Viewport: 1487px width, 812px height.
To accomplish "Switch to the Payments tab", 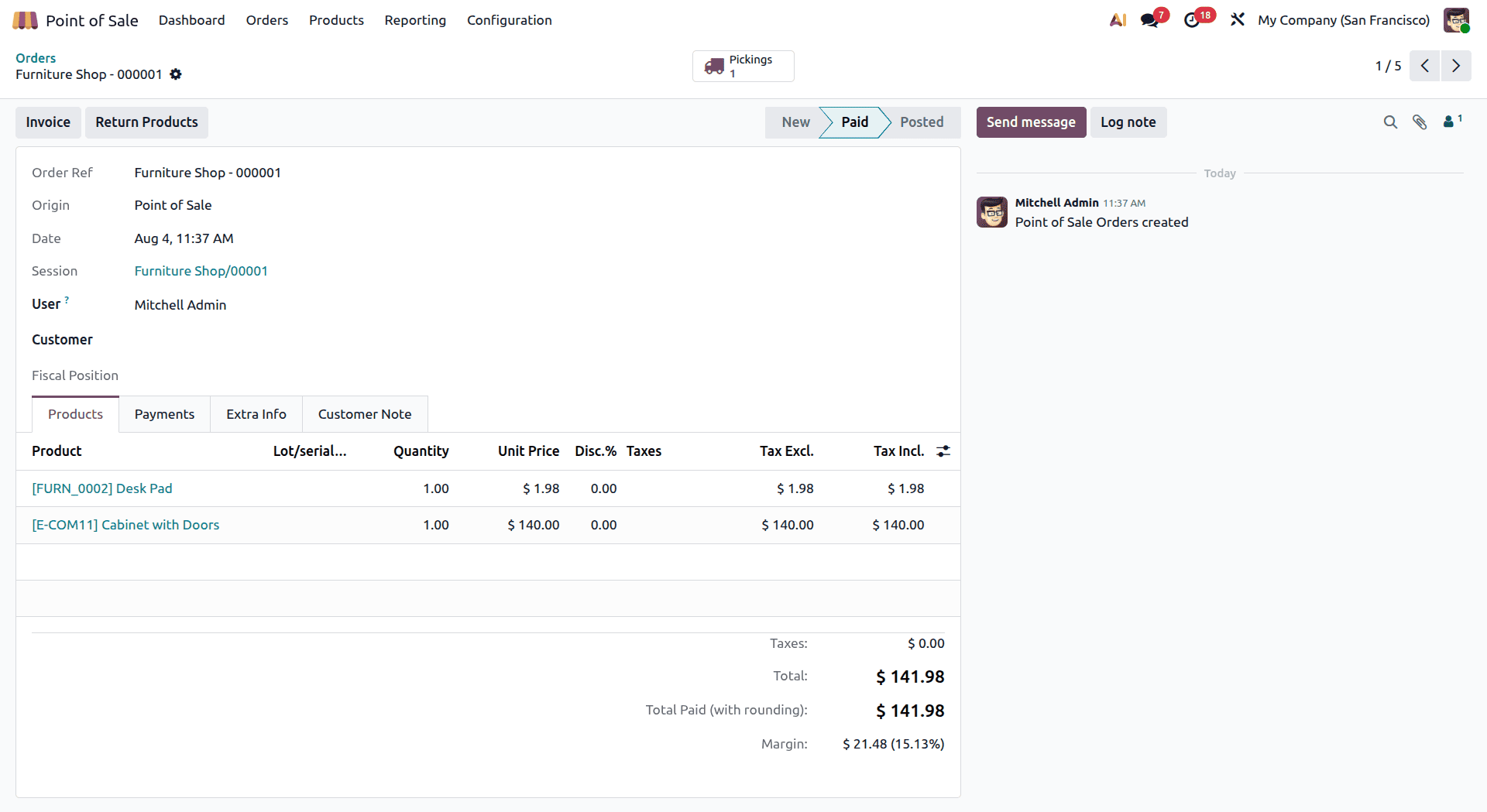I will [164, 414].
